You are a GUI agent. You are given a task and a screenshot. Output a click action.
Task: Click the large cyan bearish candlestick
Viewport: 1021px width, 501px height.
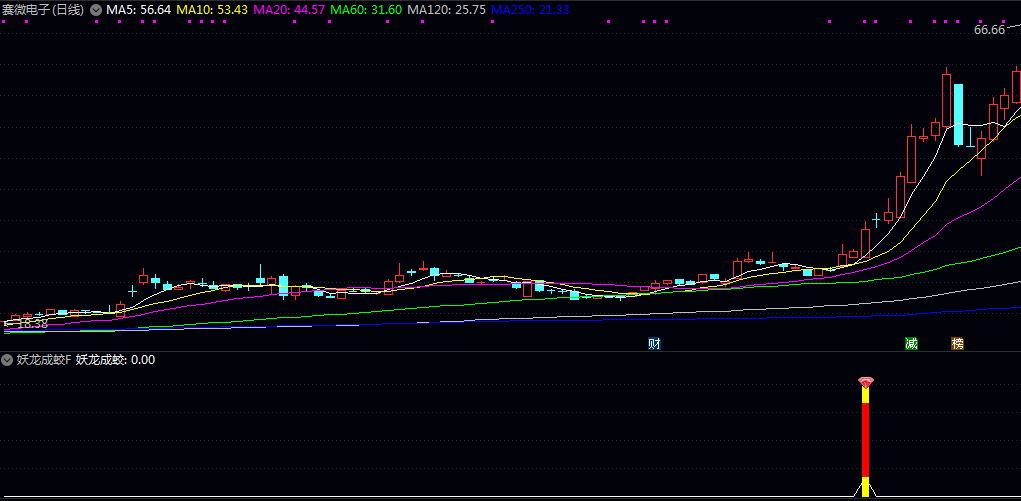tap(958, 114)
